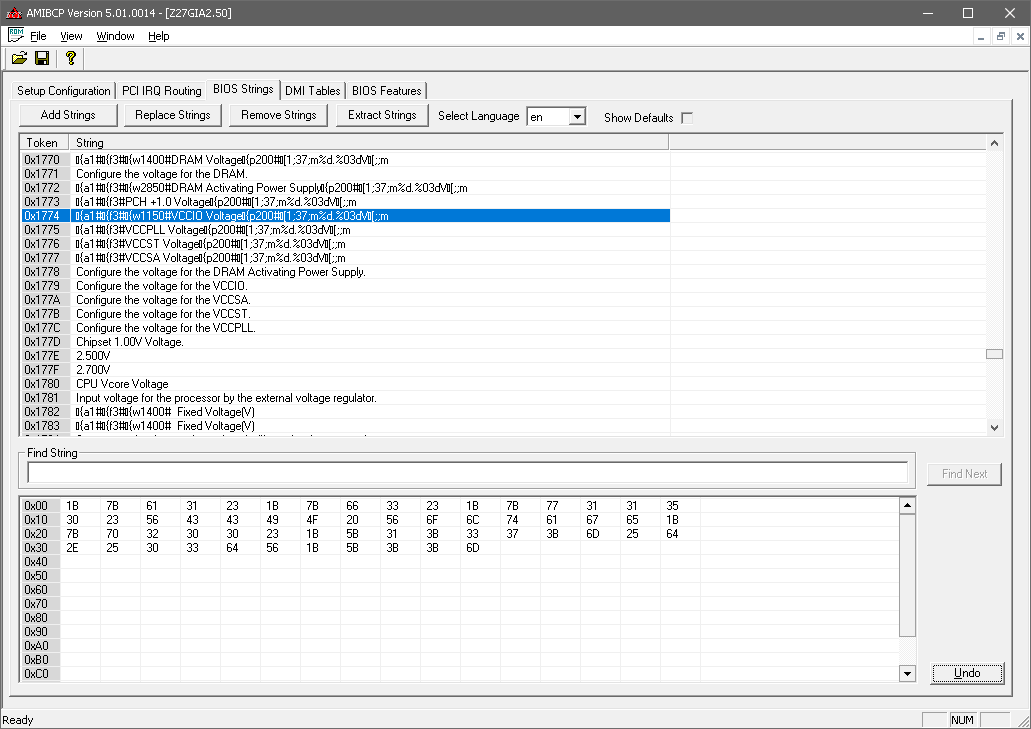Click the AMIBCP application icon in title bar
1031x729 pixels.
13,13
